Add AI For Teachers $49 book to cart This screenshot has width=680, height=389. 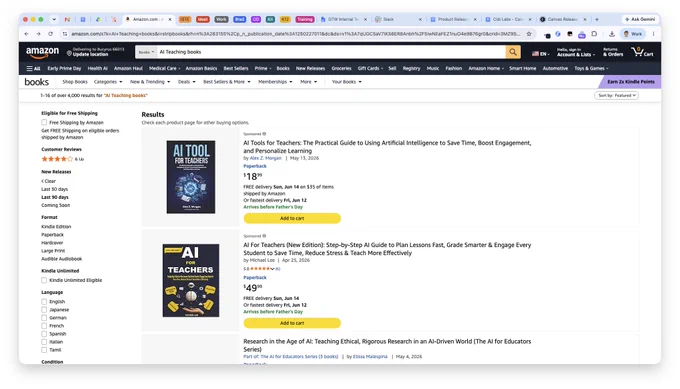[x=292, y=324]
